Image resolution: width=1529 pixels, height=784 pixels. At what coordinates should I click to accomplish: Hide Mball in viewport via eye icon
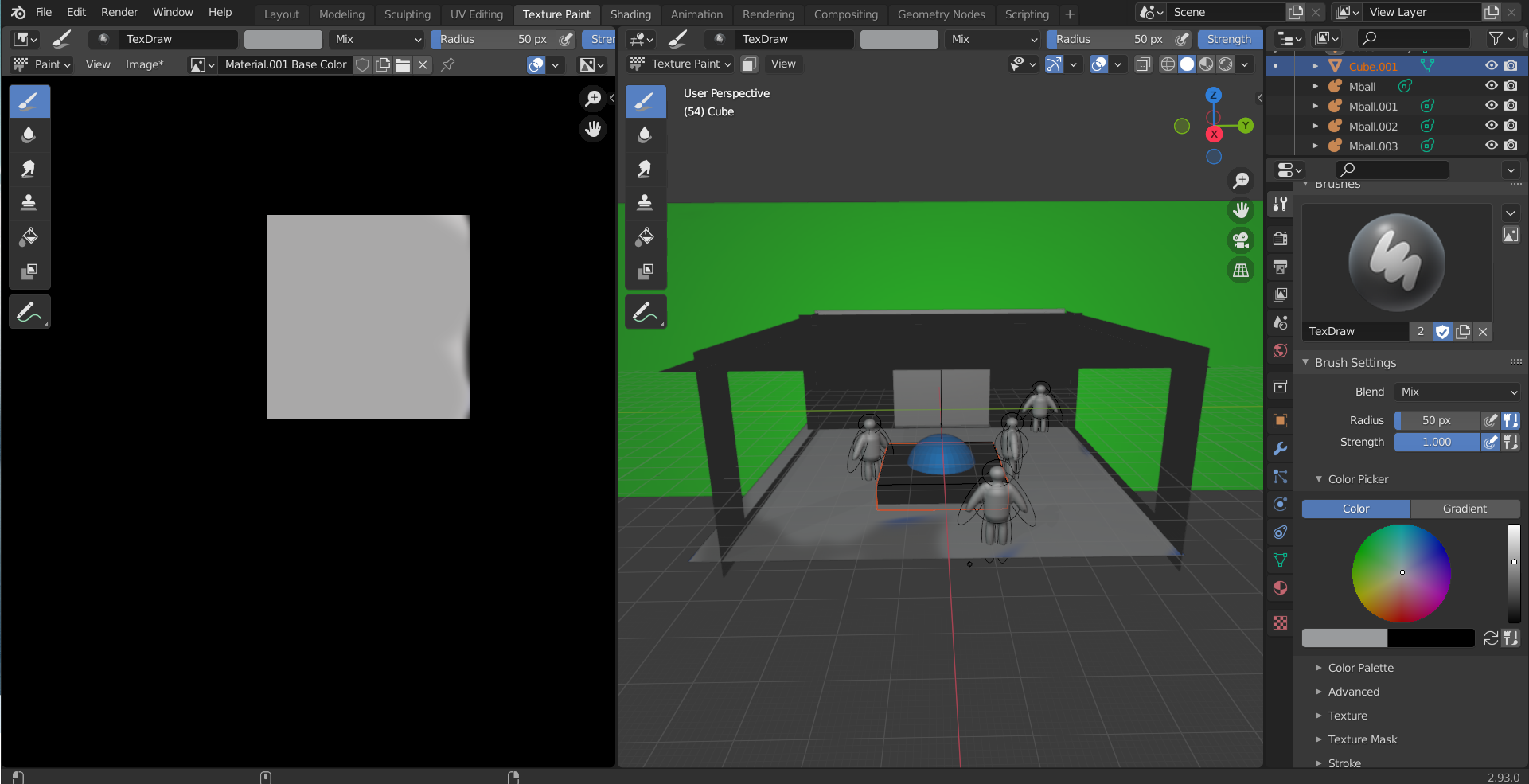tap(1491, 86)
